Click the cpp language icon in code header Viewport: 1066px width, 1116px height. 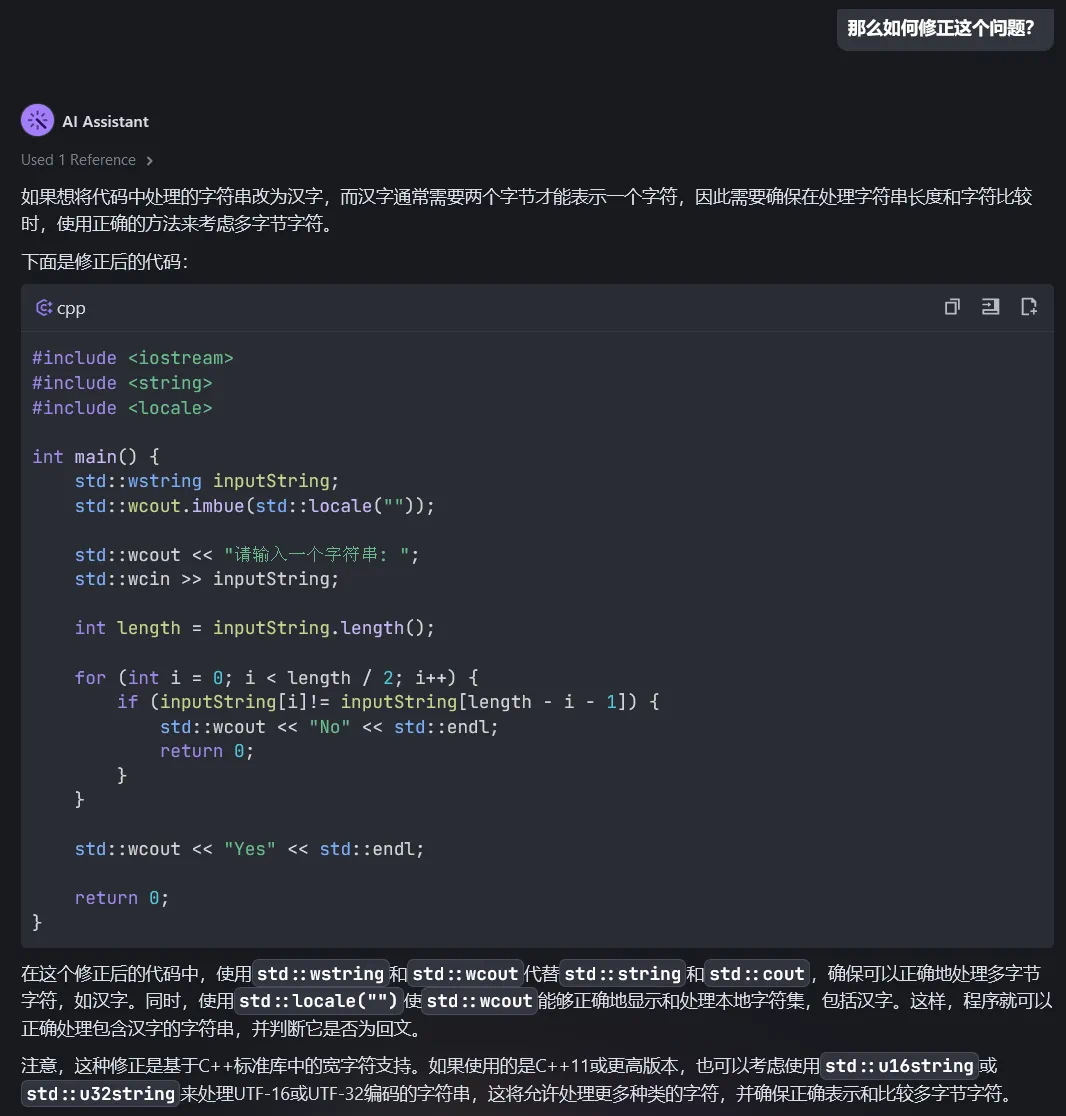(43, 308)
